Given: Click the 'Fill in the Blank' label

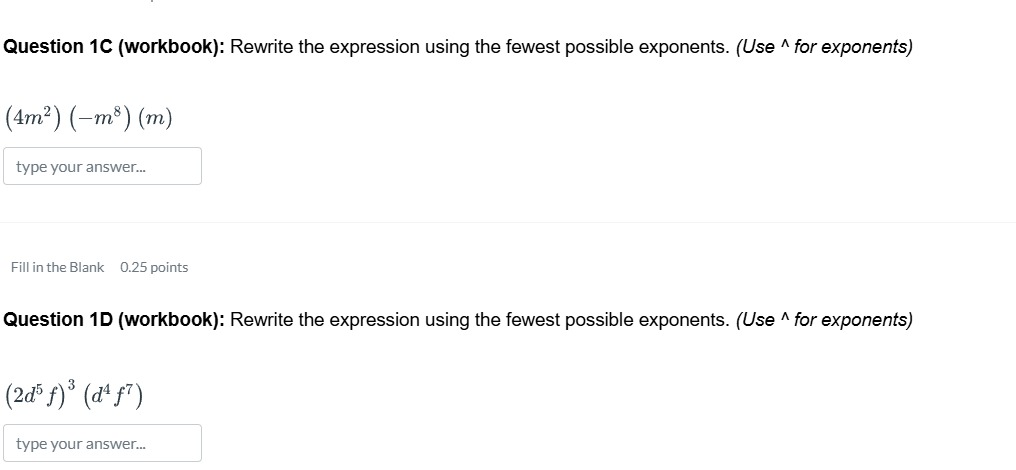Looking at the screenshot, I should click(57, 267).
